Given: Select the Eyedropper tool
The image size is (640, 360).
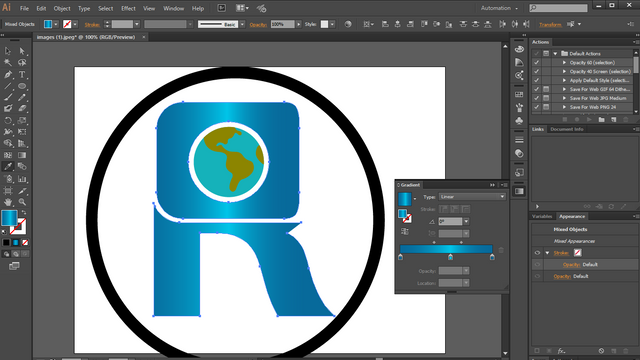Looking at the screenshot, I should click(8, 167).
